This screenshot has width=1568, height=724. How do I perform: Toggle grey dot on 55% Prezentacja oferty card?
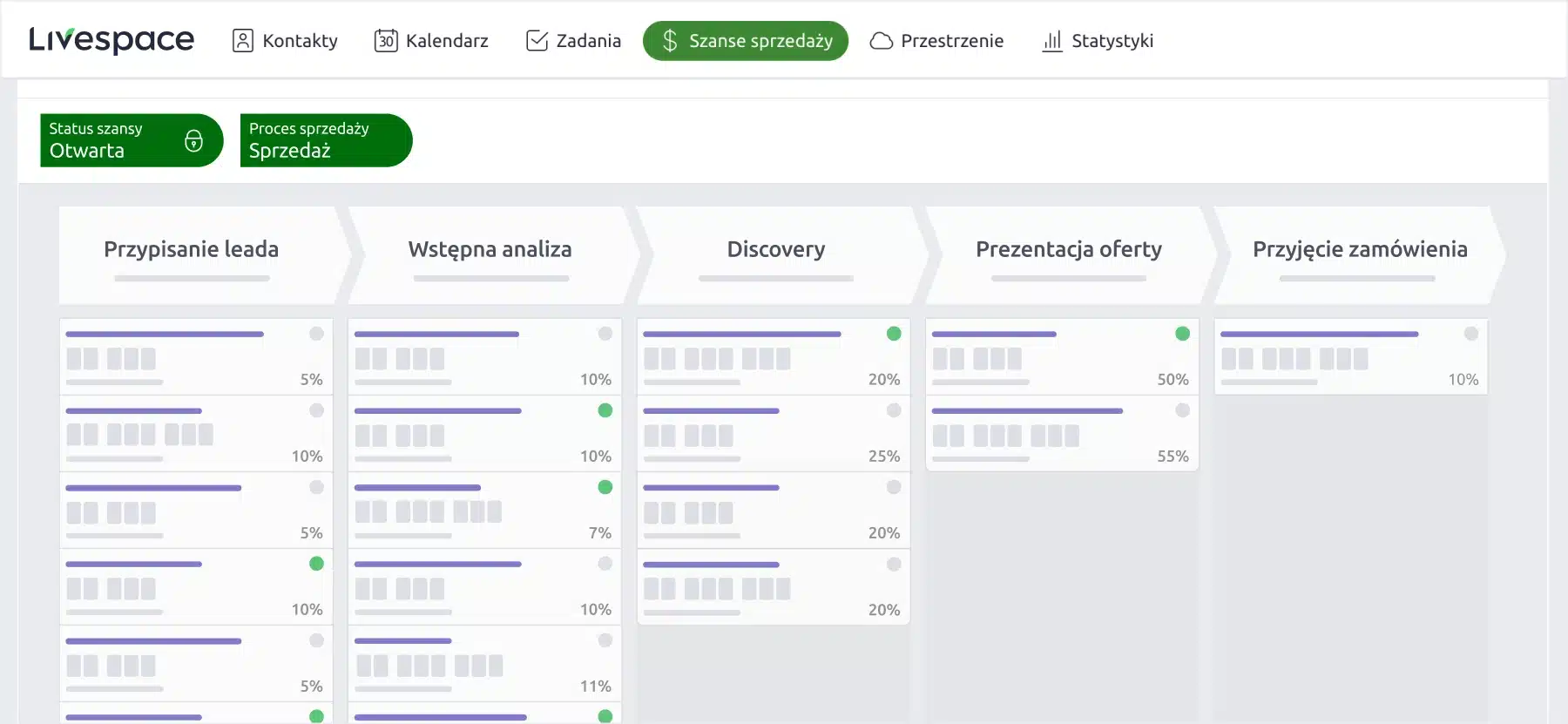[1182, 410]
